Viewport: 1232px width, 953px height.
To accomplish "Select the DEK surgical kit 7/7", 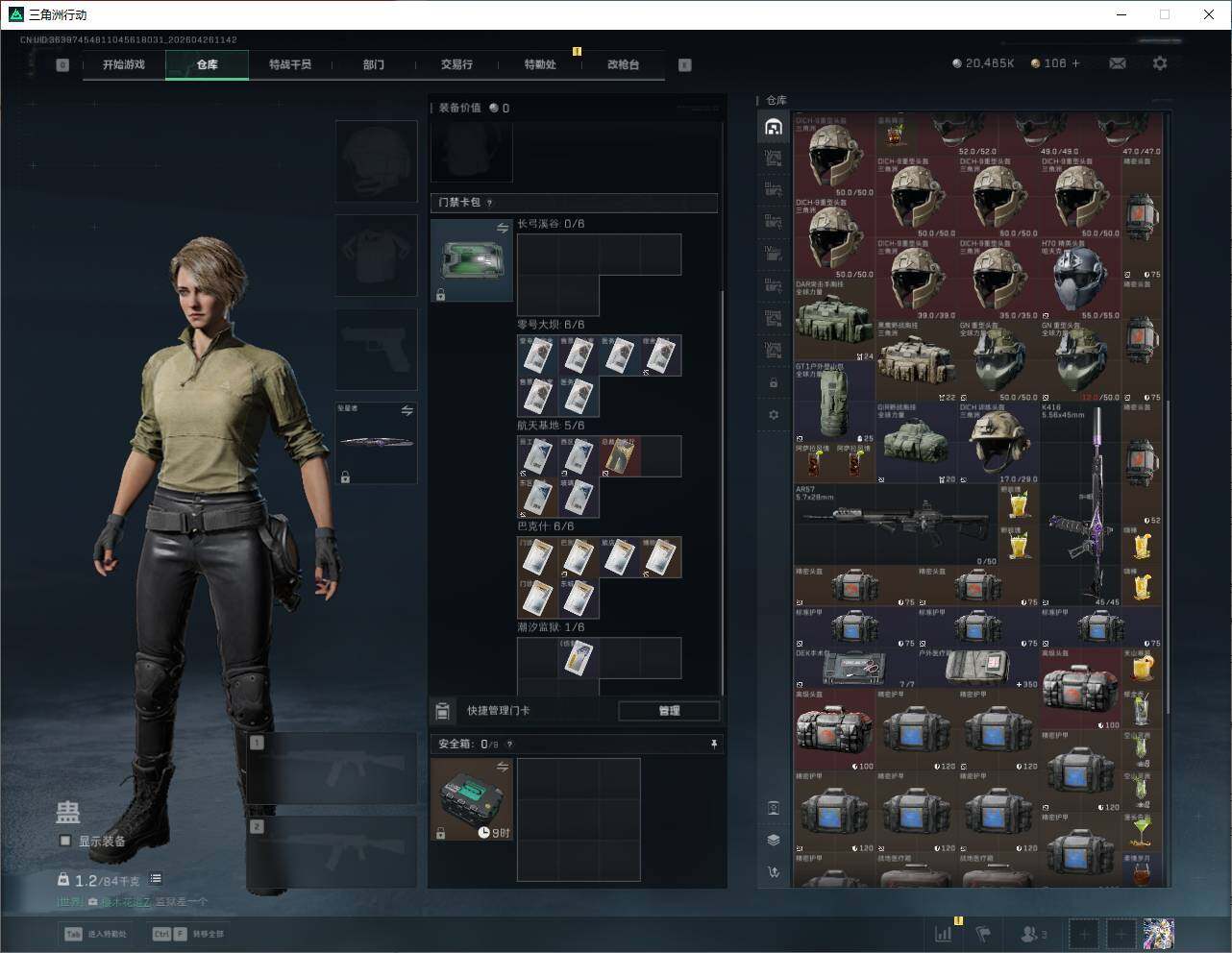I will coord(855,668).
